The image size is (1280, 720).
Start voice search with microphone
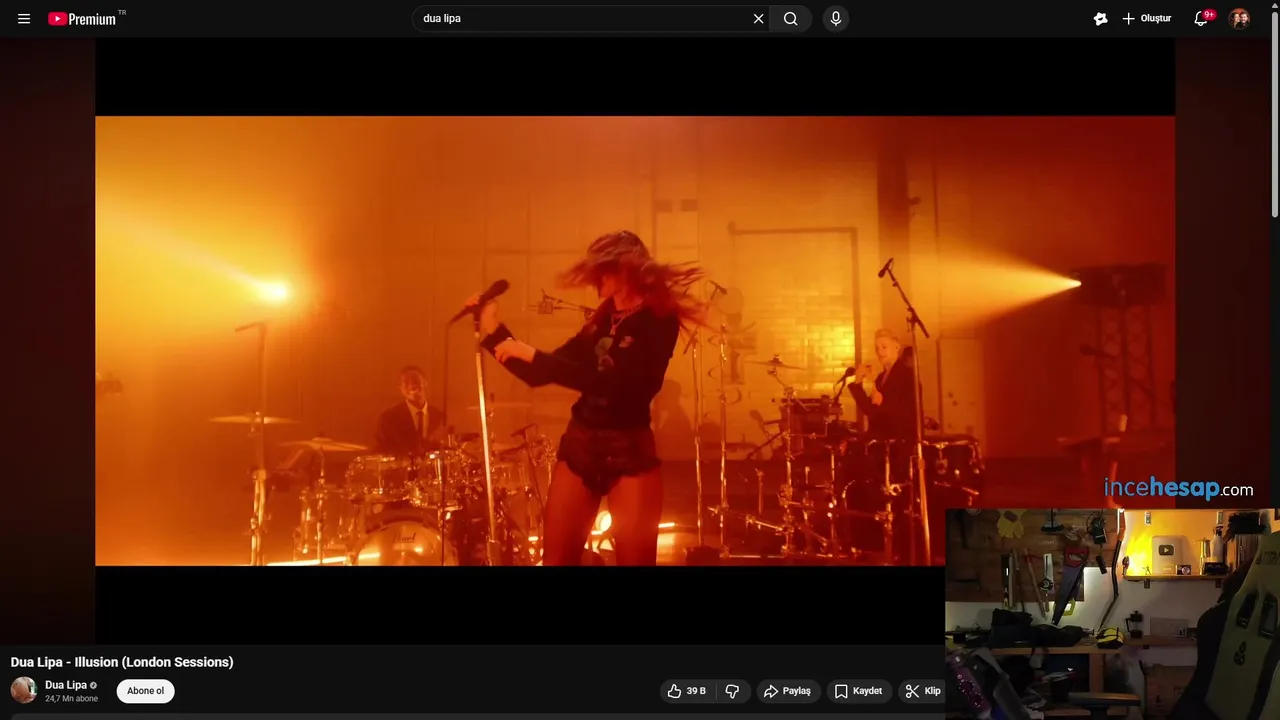coord(836,18)
